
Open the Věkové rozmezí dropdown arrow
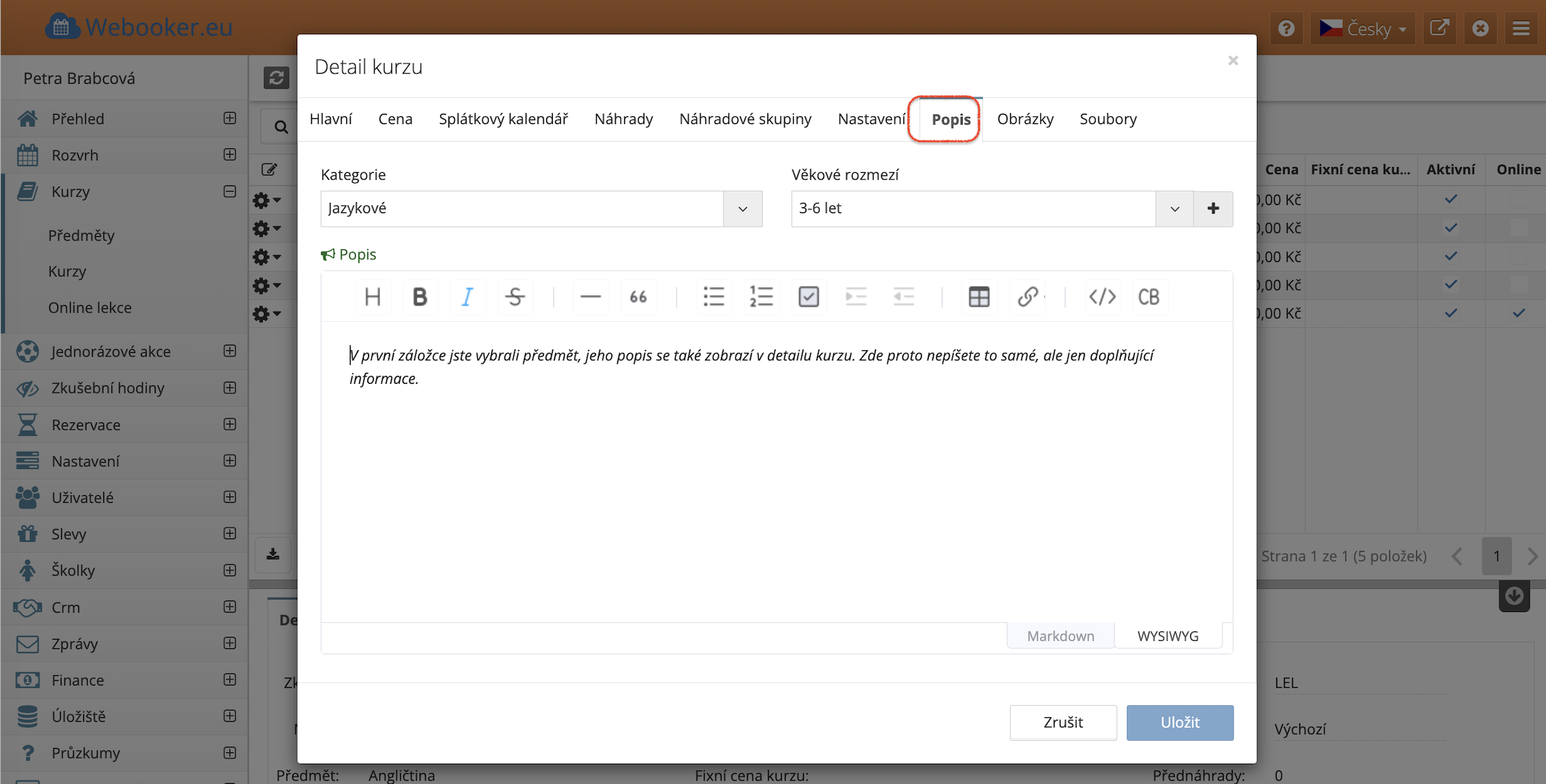click(x=1174, y=208)
